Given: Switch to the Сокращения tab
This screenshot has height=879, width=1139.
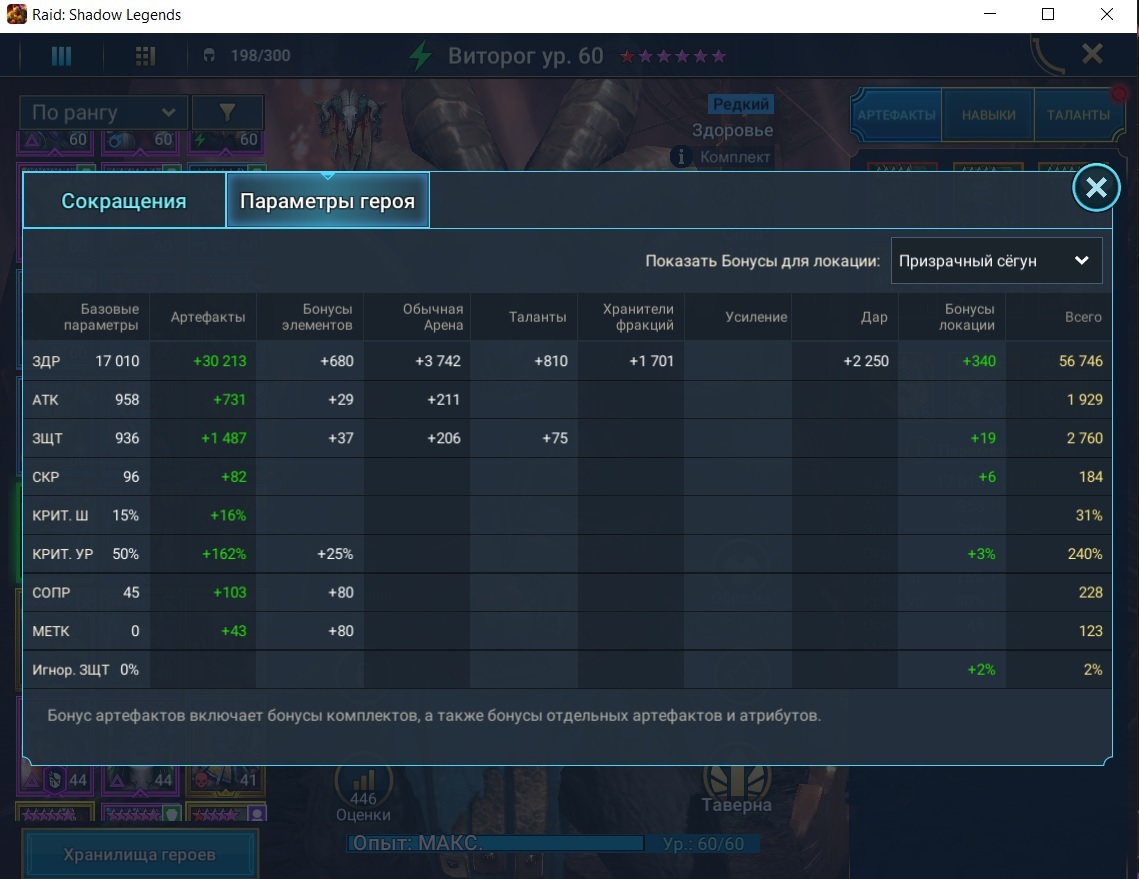Looking at the screenshot, I should coord(123,201).
